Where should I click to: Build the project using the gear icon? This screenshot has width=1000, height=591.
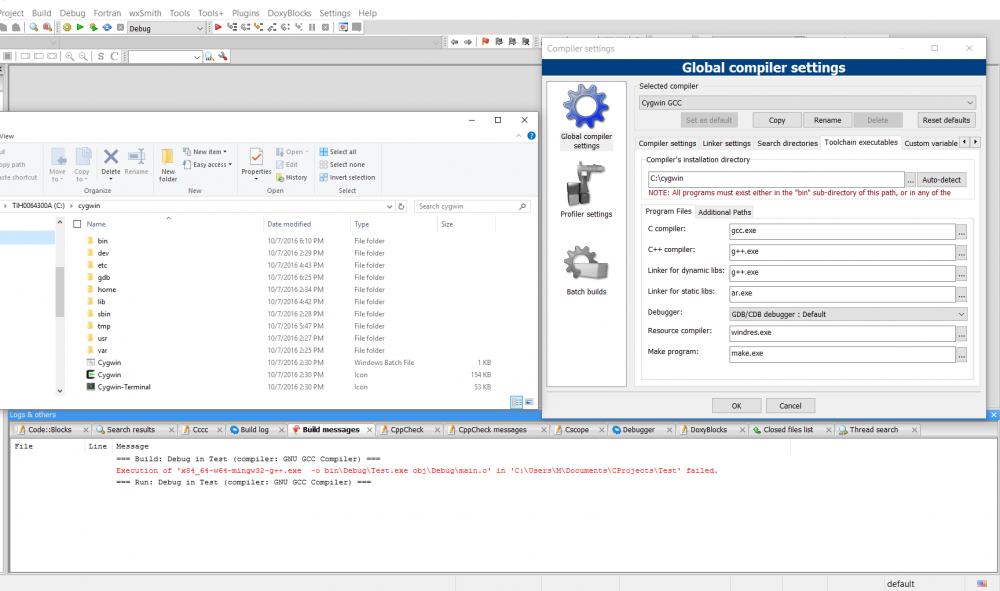(66, 28)
